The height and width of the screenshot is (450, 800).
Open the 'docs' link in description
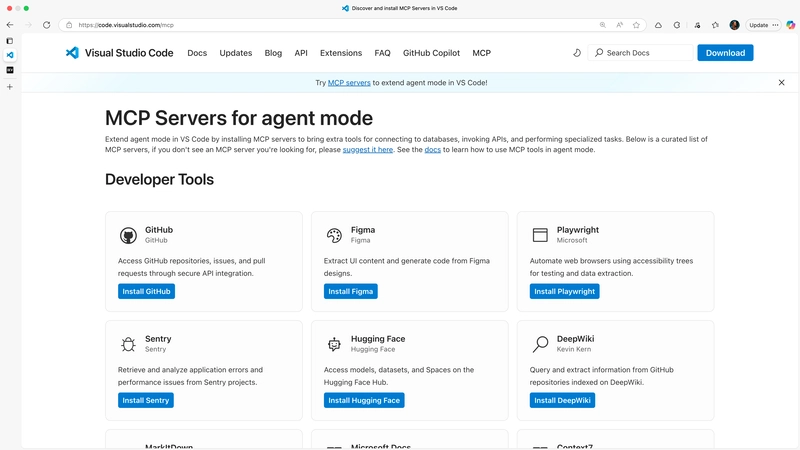432,149
